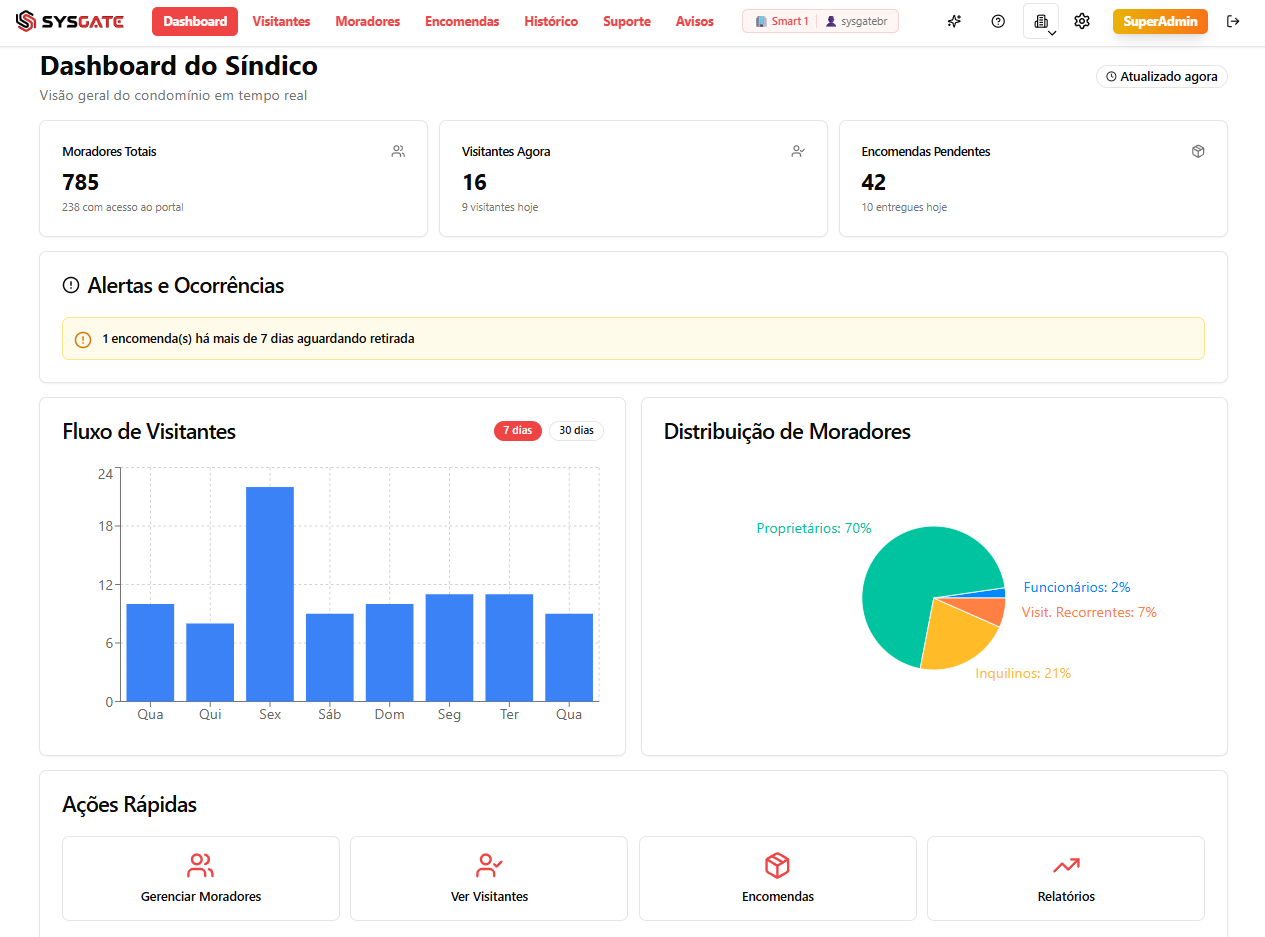Click the tall Sex bar in visitor chart
This screenshot has height=937, width=1265.
coord(270,594)
